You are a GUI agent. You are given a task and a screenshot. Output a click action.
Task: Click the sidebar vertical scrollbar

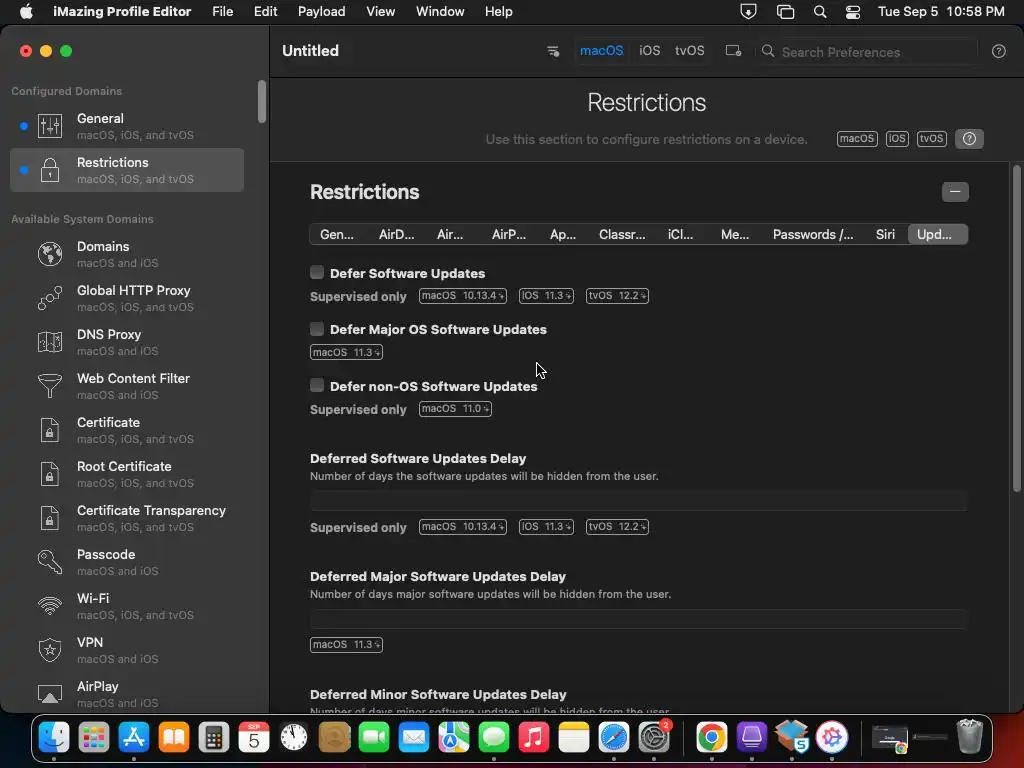pyautogui.click(x=262, y=101)
